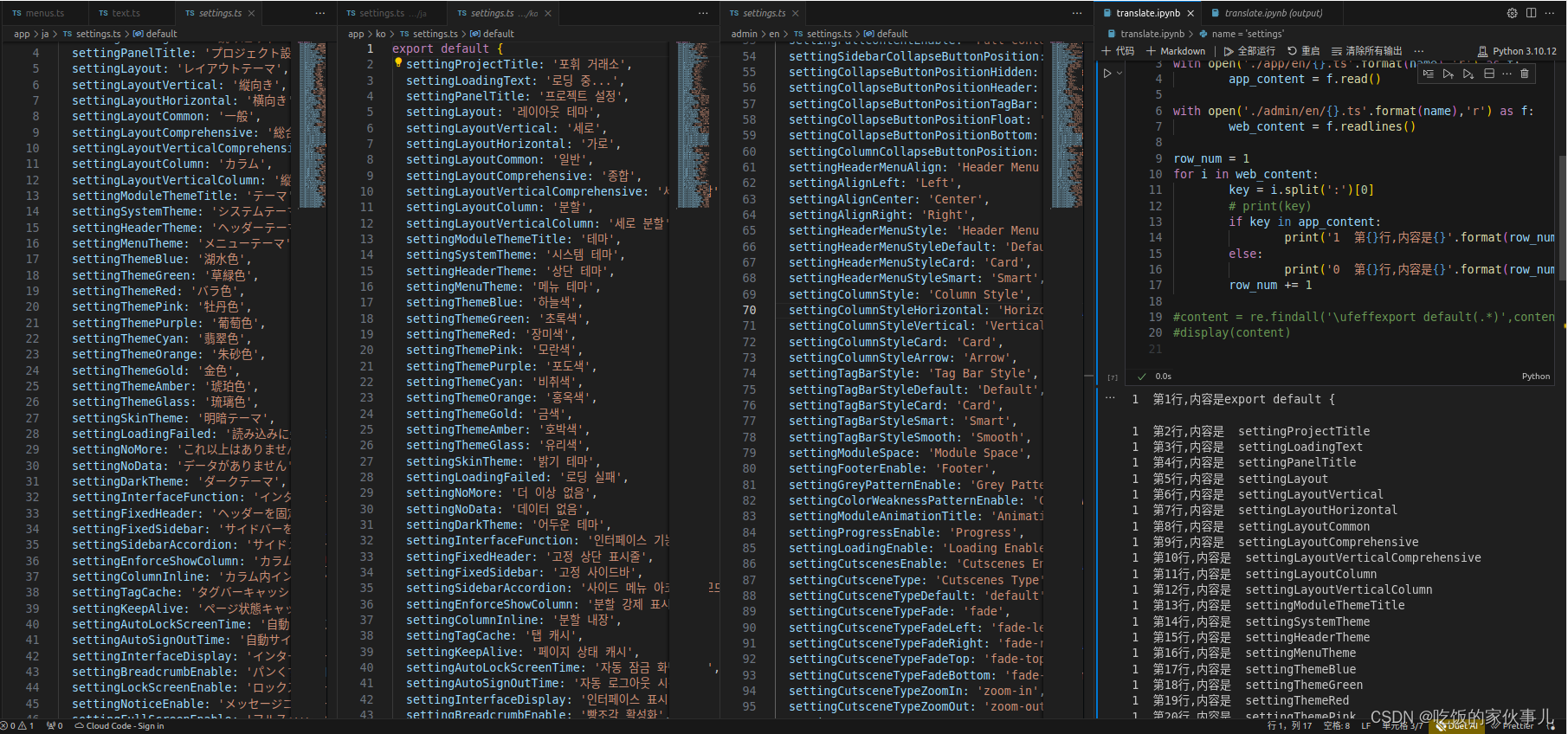
Task: Click the minimap of the en editor
Action: coord(1067,124)
